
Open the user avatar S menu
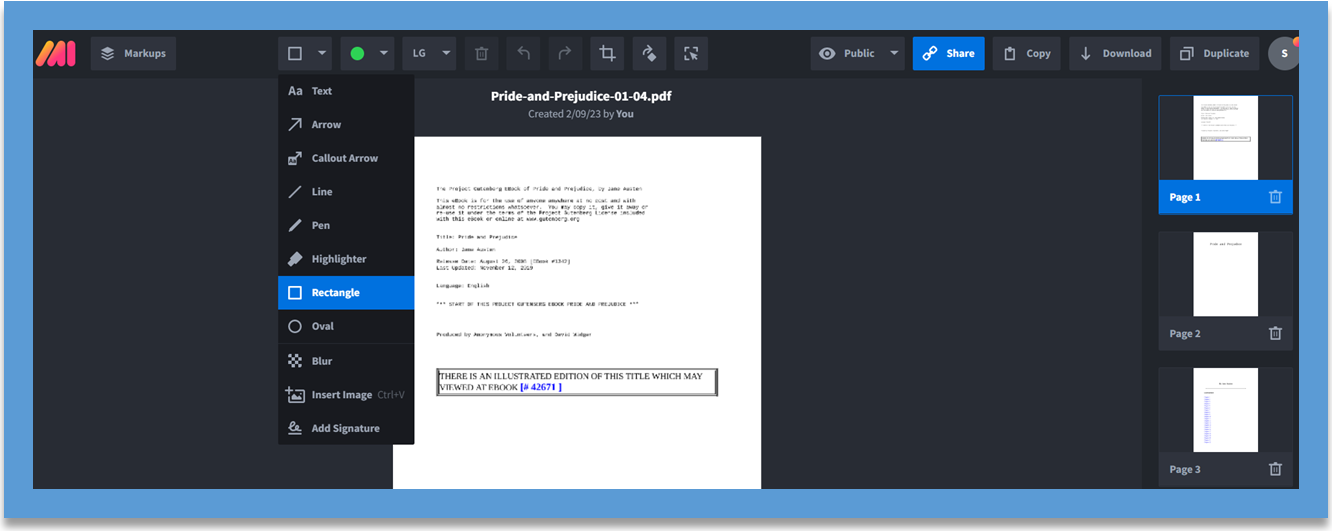coord(1284,53)
